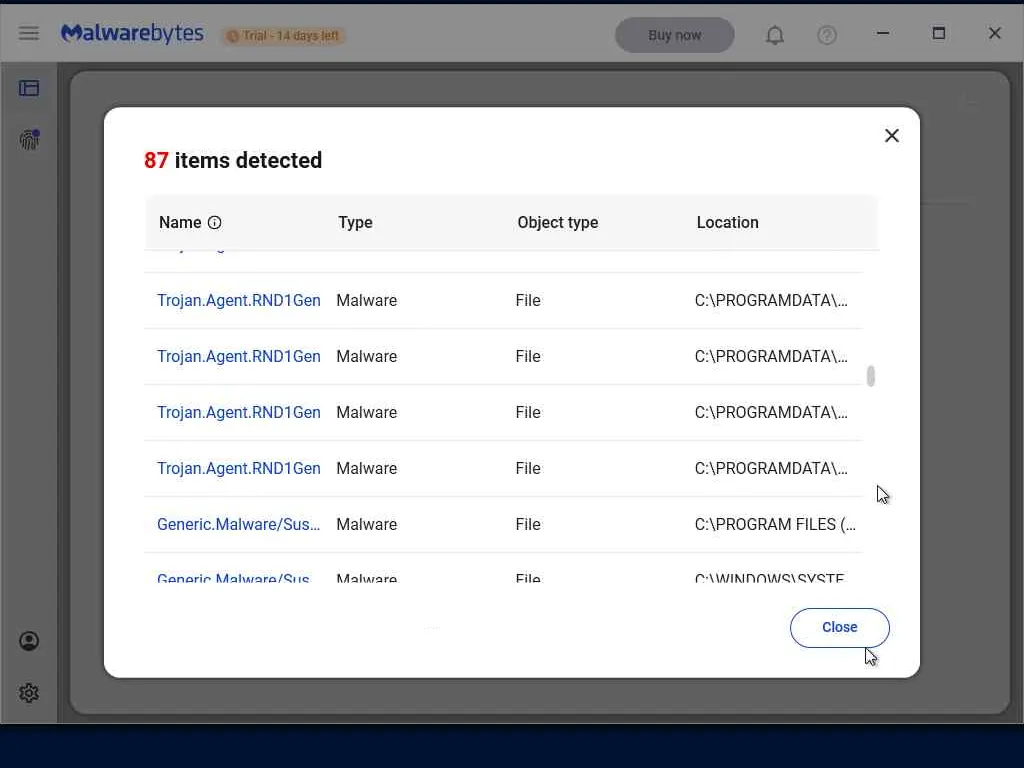Open the last fully visible Trojan.Agent.RND1Gen link

click(239, 468)
